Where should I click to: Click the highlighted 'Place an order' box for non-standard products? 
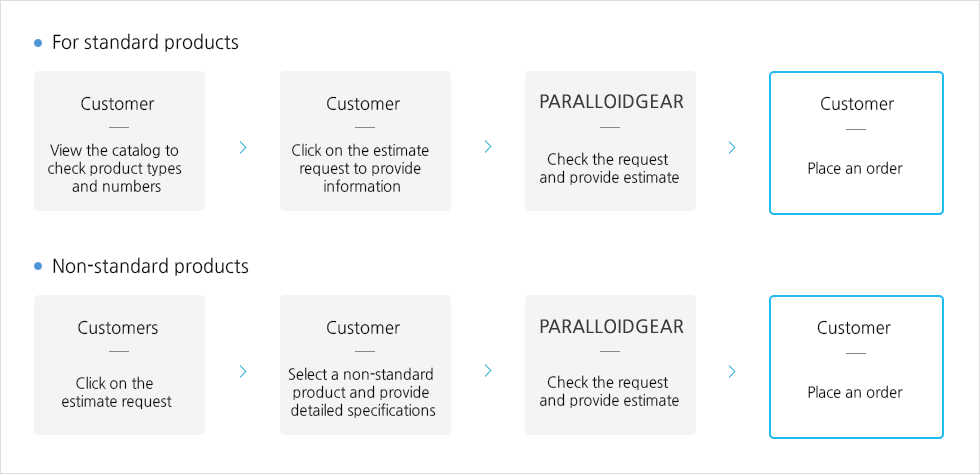[x=856, y=366]
